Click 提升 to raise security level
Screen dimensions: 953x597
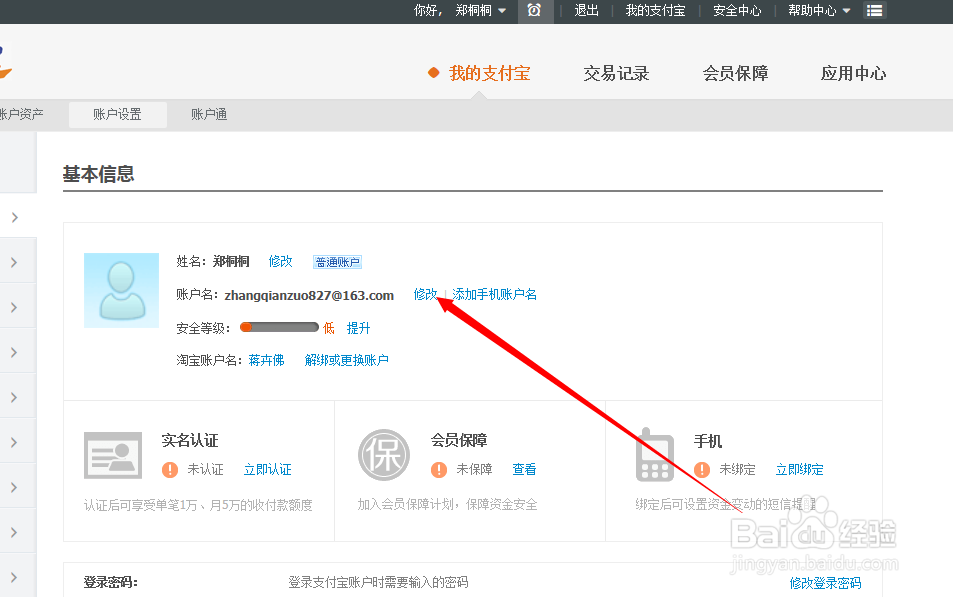(x=358, y=328)
